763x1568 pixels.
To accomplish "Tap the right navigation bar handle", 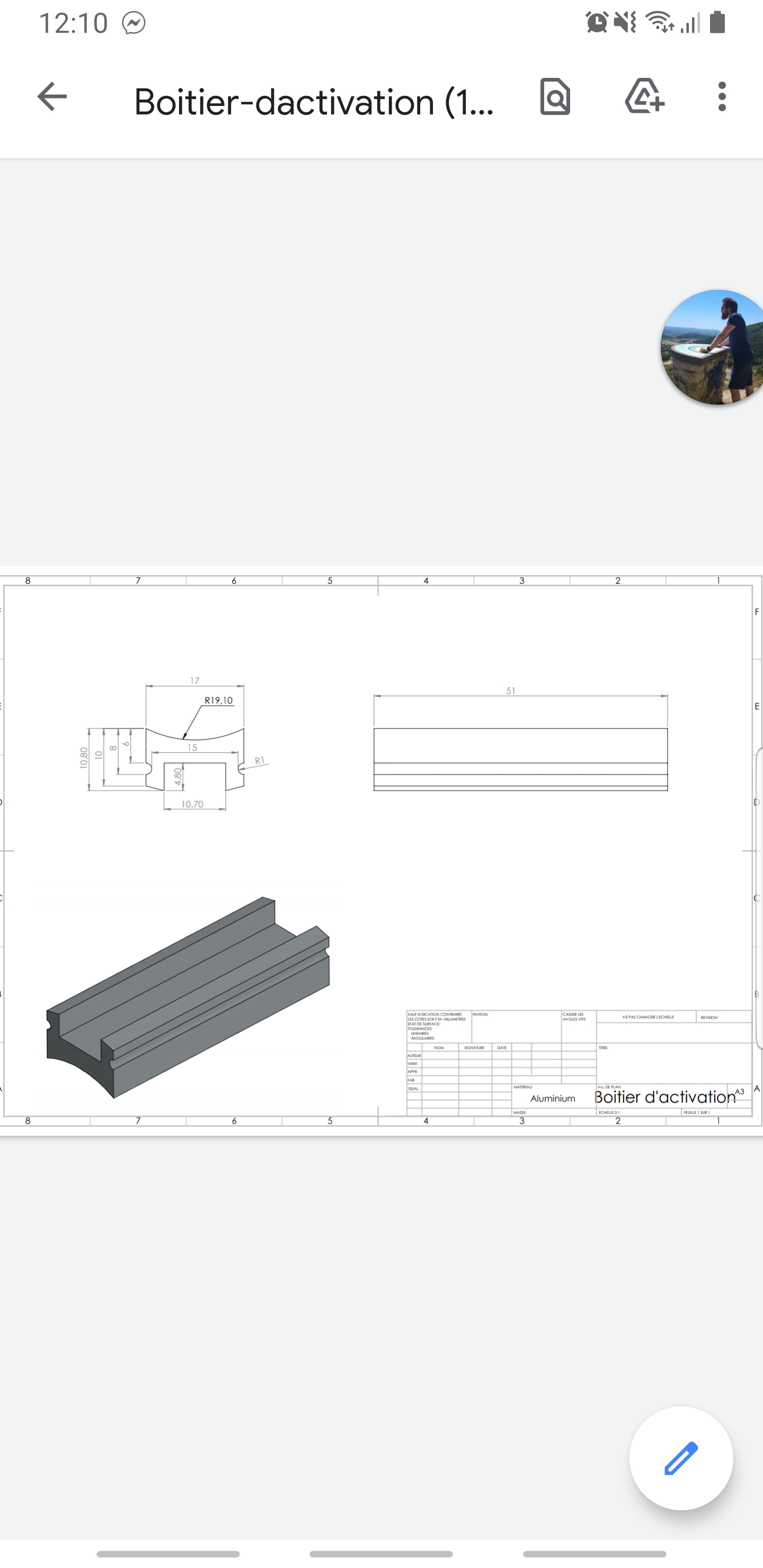I will 595,1554.
